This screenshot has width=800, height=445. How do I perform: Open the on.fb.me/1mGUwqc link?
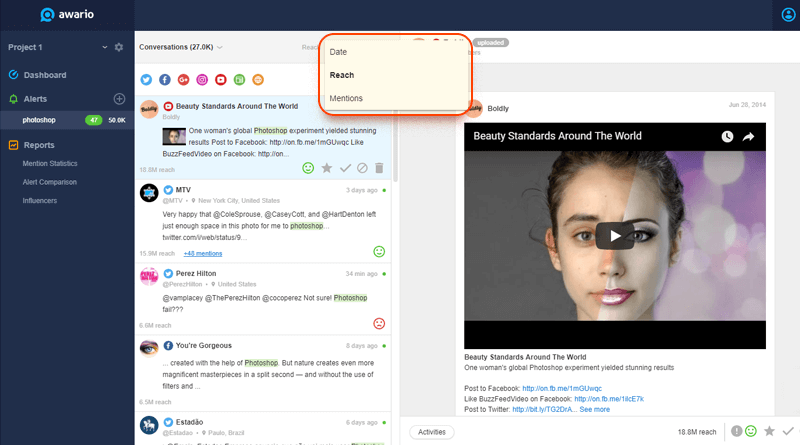562,388
